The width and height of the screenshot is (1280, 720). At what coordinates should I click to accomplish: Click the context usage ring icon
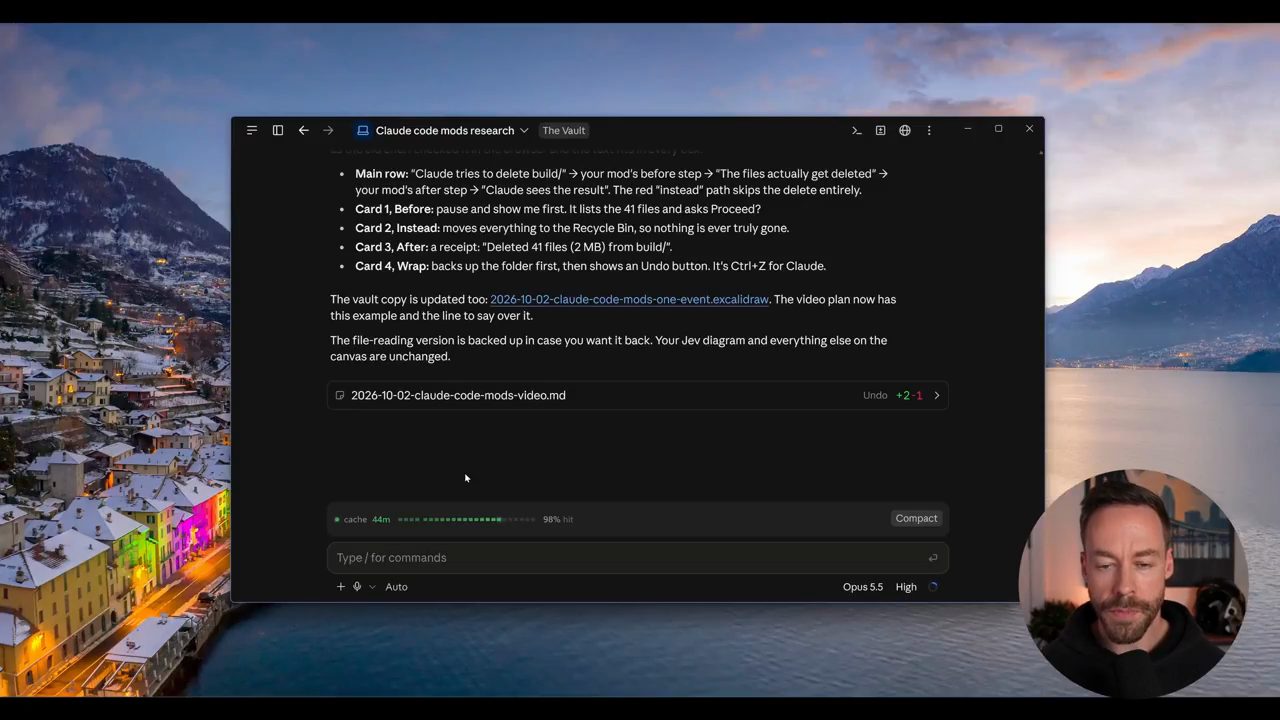click(933, 587)
